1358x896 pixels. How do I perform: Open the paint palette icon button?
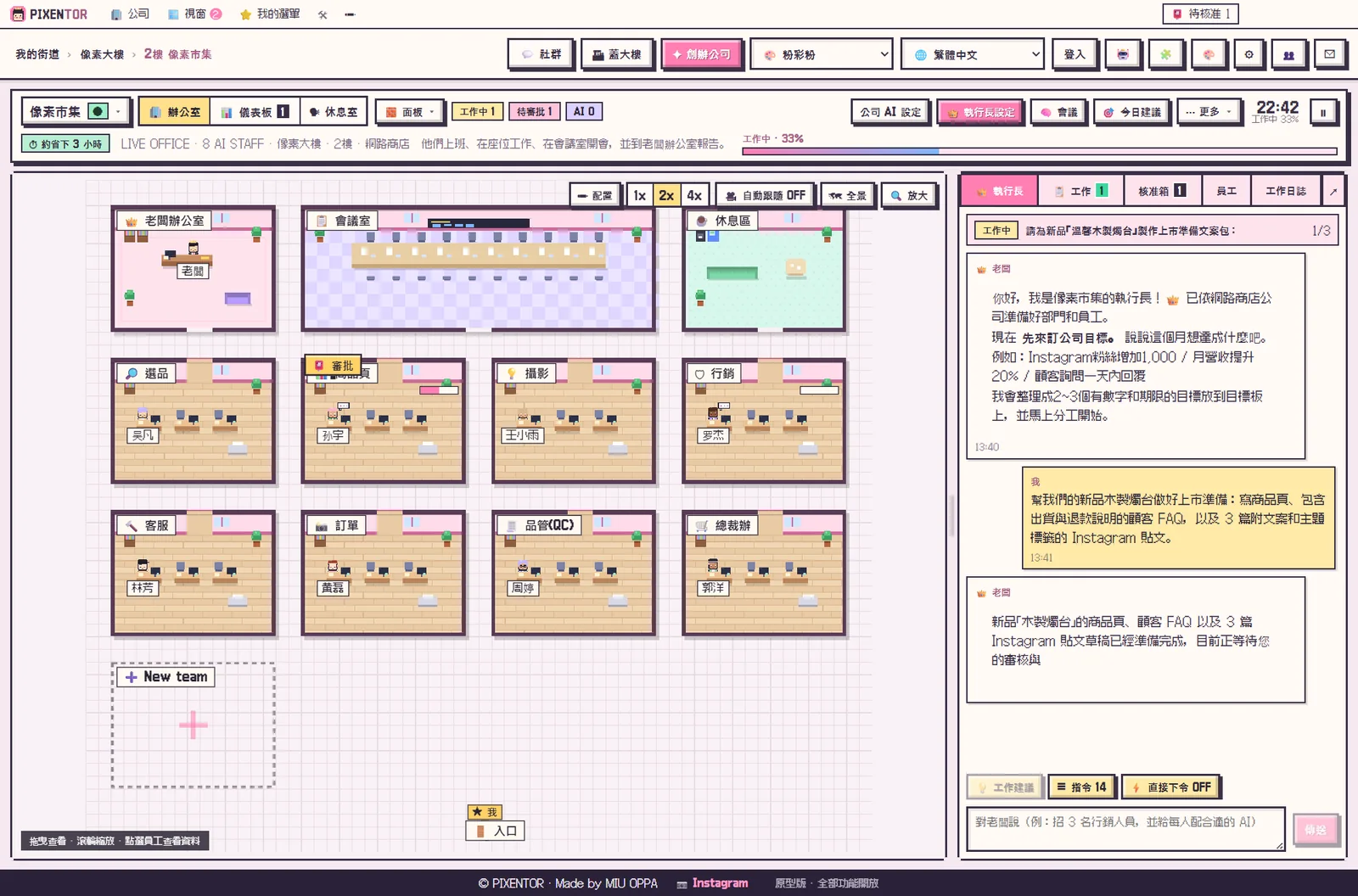tap(1208, 54)
